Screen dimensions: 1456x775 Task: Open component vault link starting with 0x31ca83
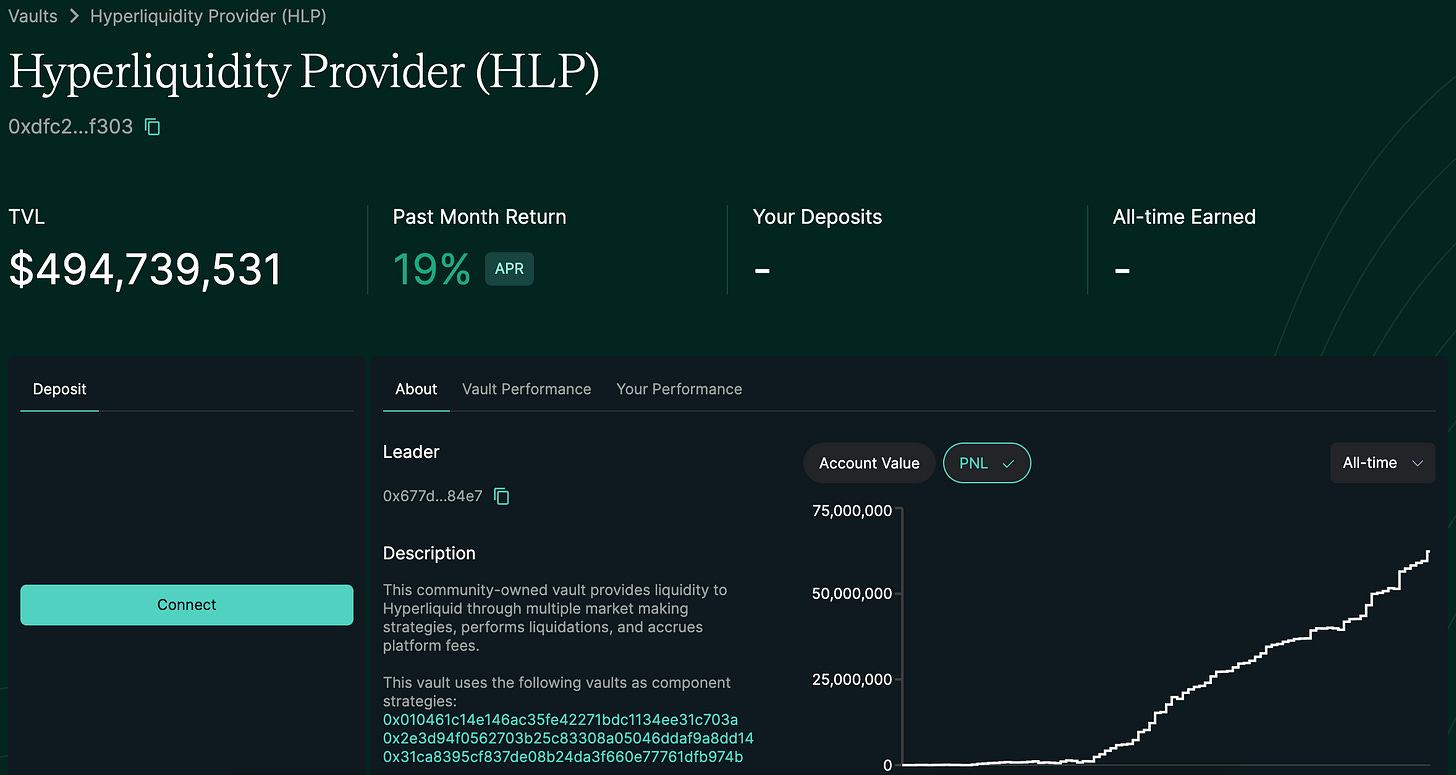point(563,757)
